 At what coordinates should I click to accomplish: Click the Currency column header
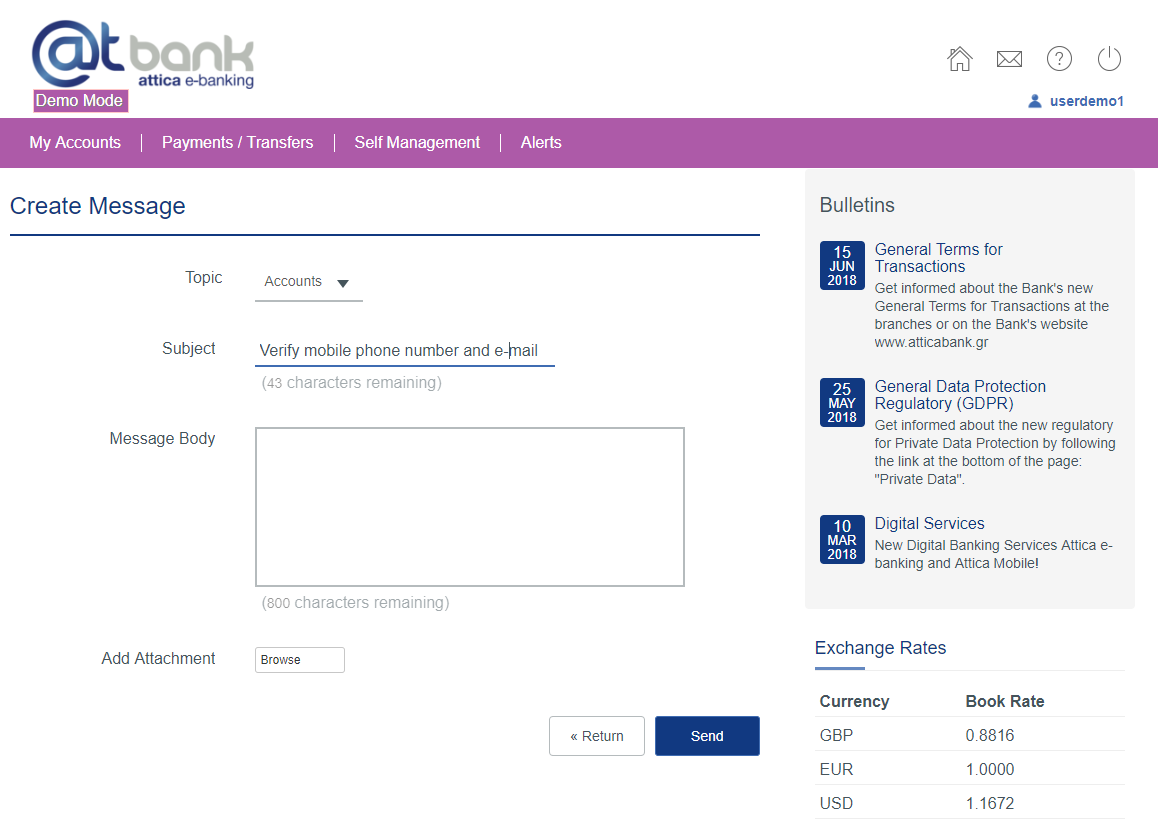[x=854, y=701]
